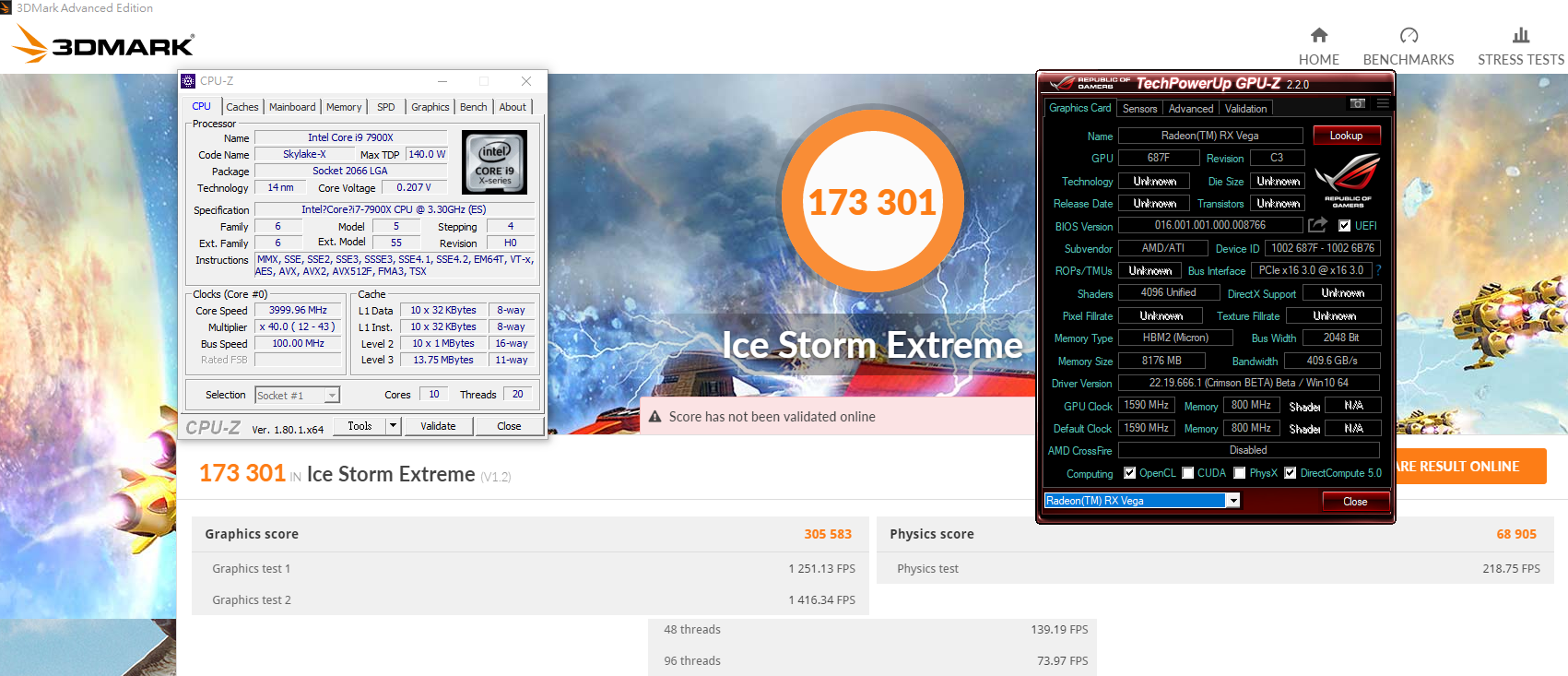Click the ROG logo in the GPU-Z title bar
This screenshot has height=676, width=1568.
(x=1090, y=83)
